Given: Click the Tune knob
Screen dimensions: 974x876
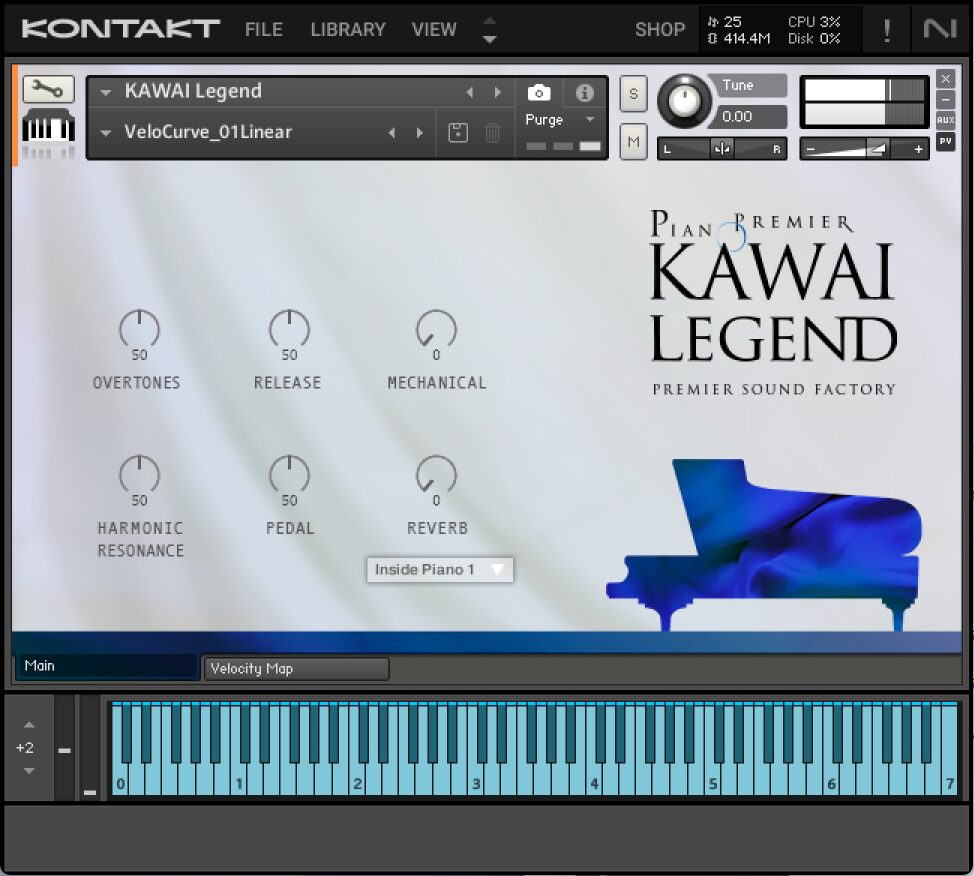Looking at the screenshot, I should point(685,101).
